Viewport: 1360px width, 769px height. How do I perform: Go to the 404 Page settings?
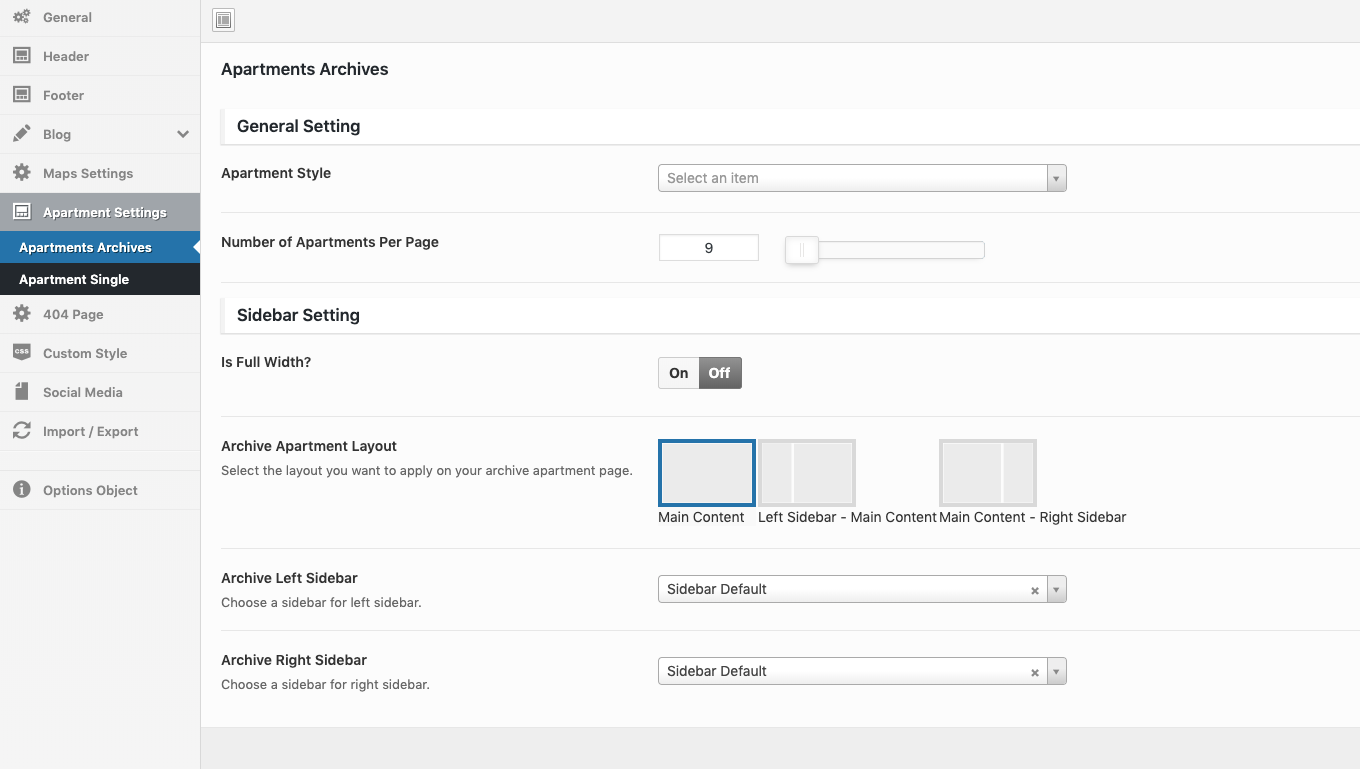tap(73, 314)
